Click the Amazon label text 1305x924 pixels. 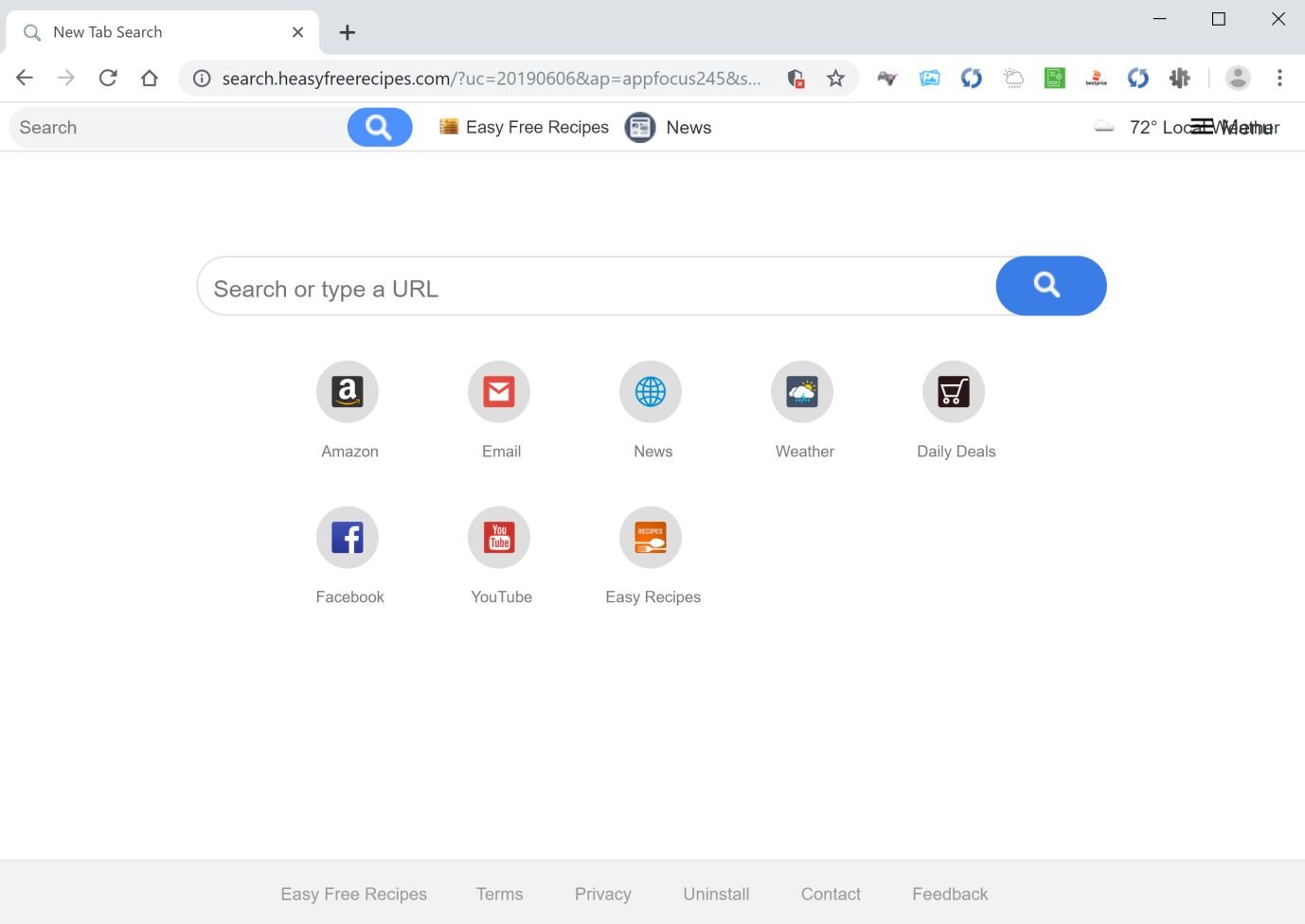click(x=349, y=452)
